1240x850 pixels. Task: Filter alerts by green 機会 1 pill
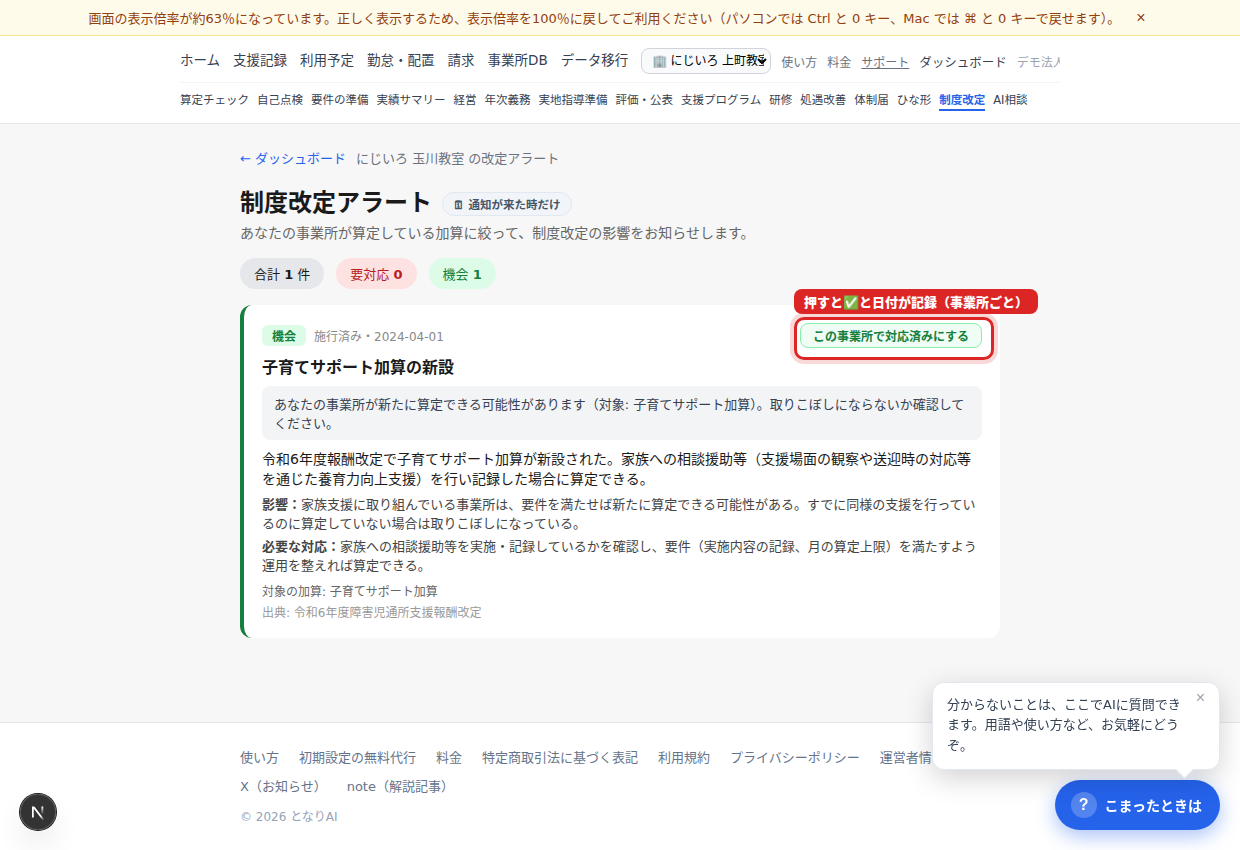point(462,274)
